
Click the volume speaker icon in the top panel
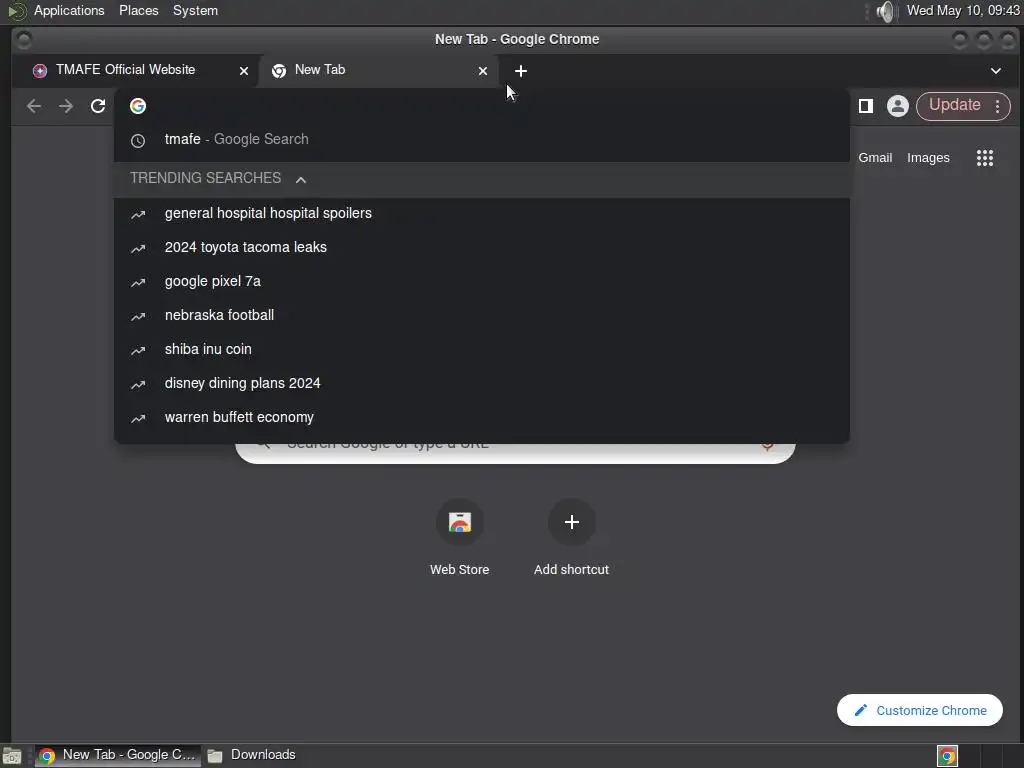coord(886,11)
